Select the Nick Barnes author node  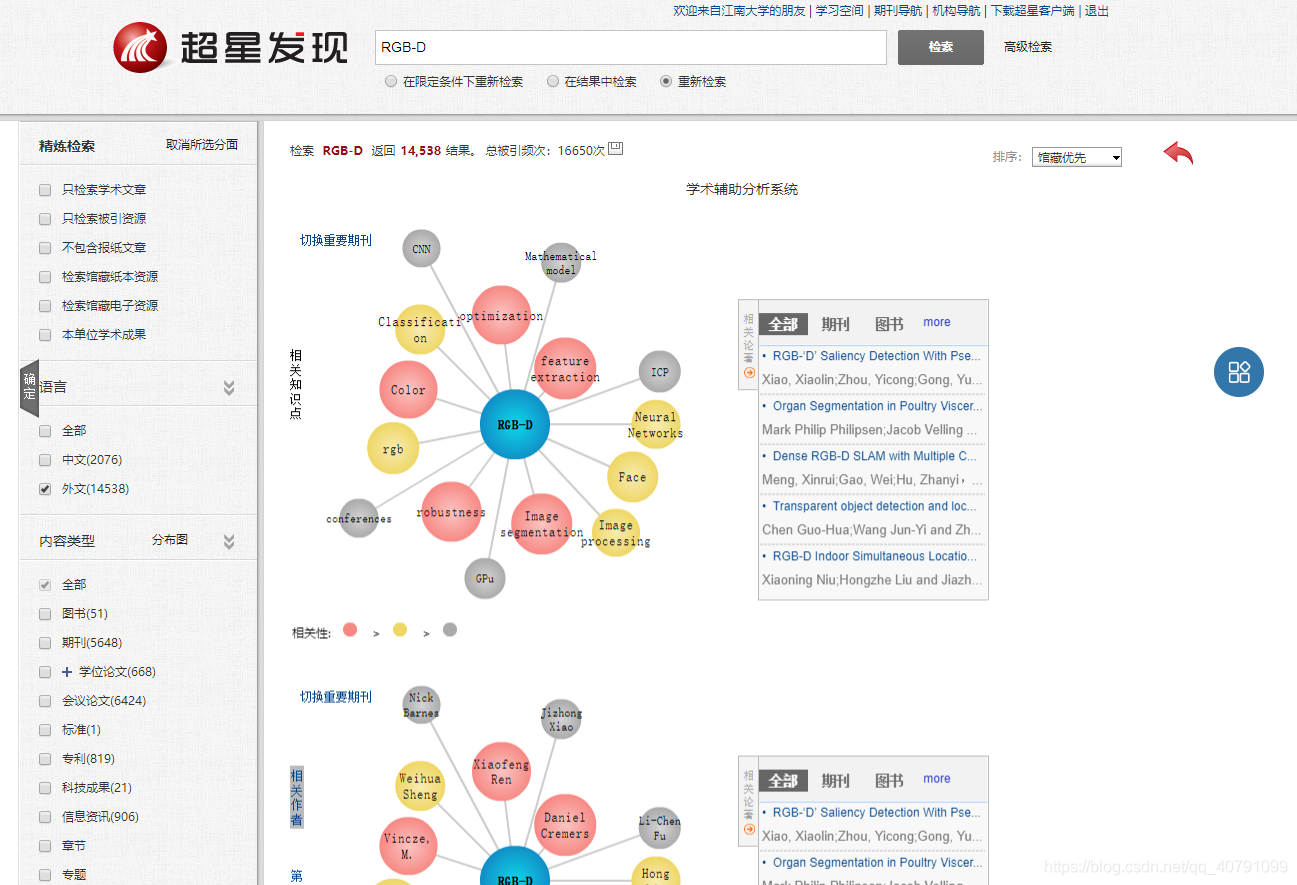(421, 705)
